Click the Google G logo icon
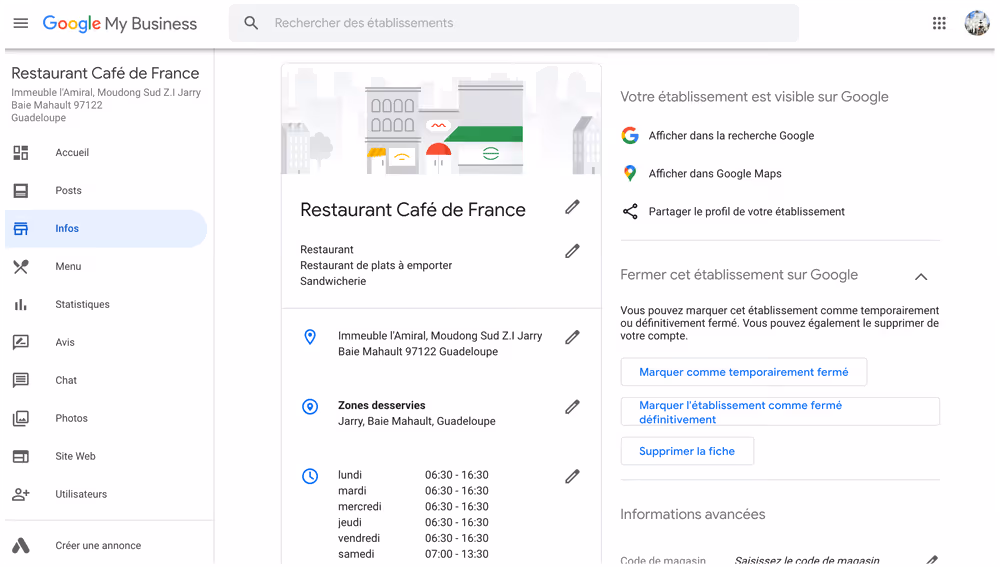Viewport: 1000px width, 567px height. 630,135
